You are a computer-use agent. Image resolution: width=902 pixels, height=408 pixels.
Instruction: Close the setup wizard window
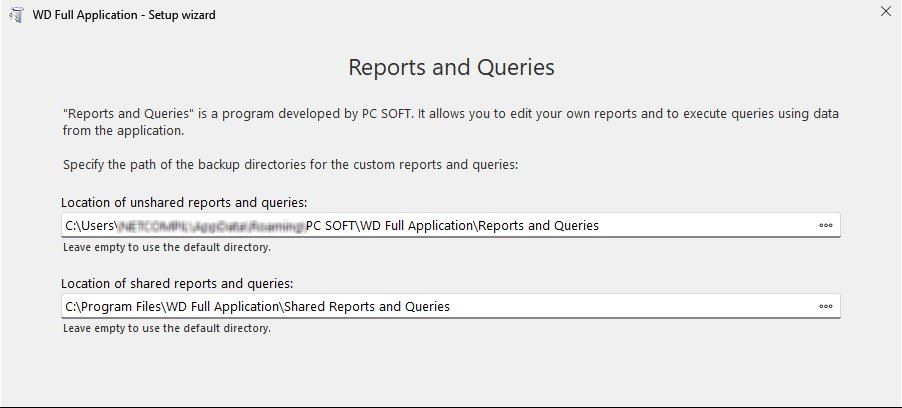coord(886,11)
